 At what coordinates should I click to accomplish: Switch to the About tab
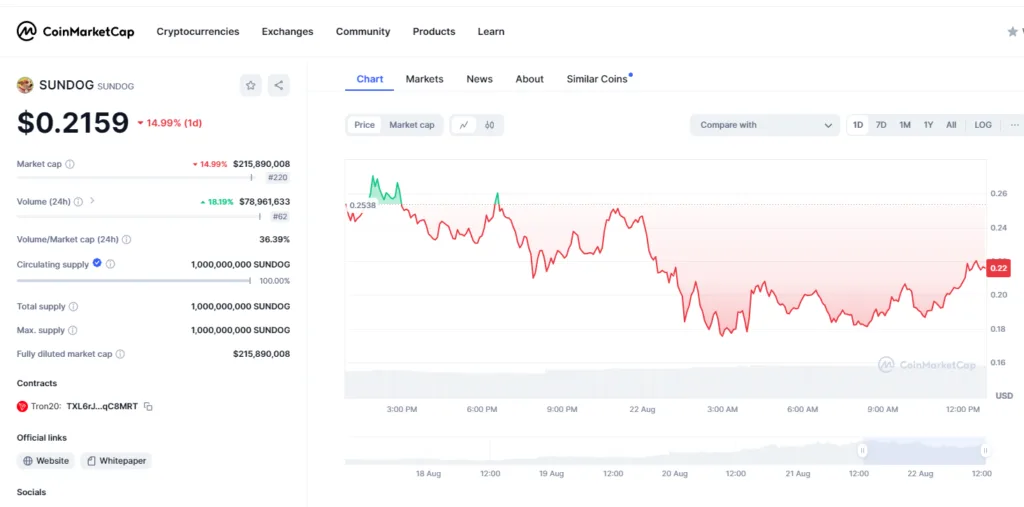pyautogui.click(x=530, y=79)
